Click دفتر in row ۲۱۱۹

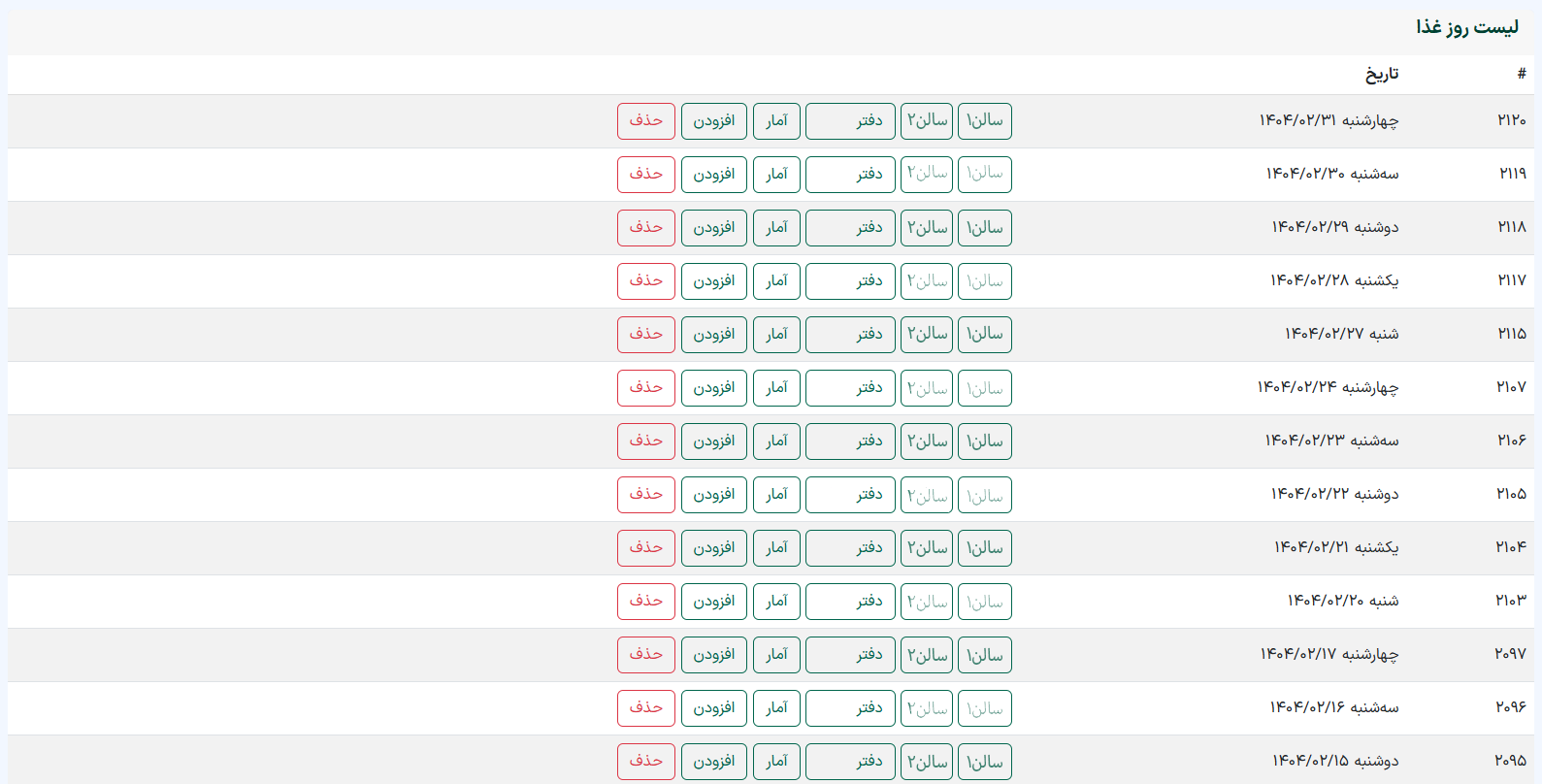[x=850, y=175]
